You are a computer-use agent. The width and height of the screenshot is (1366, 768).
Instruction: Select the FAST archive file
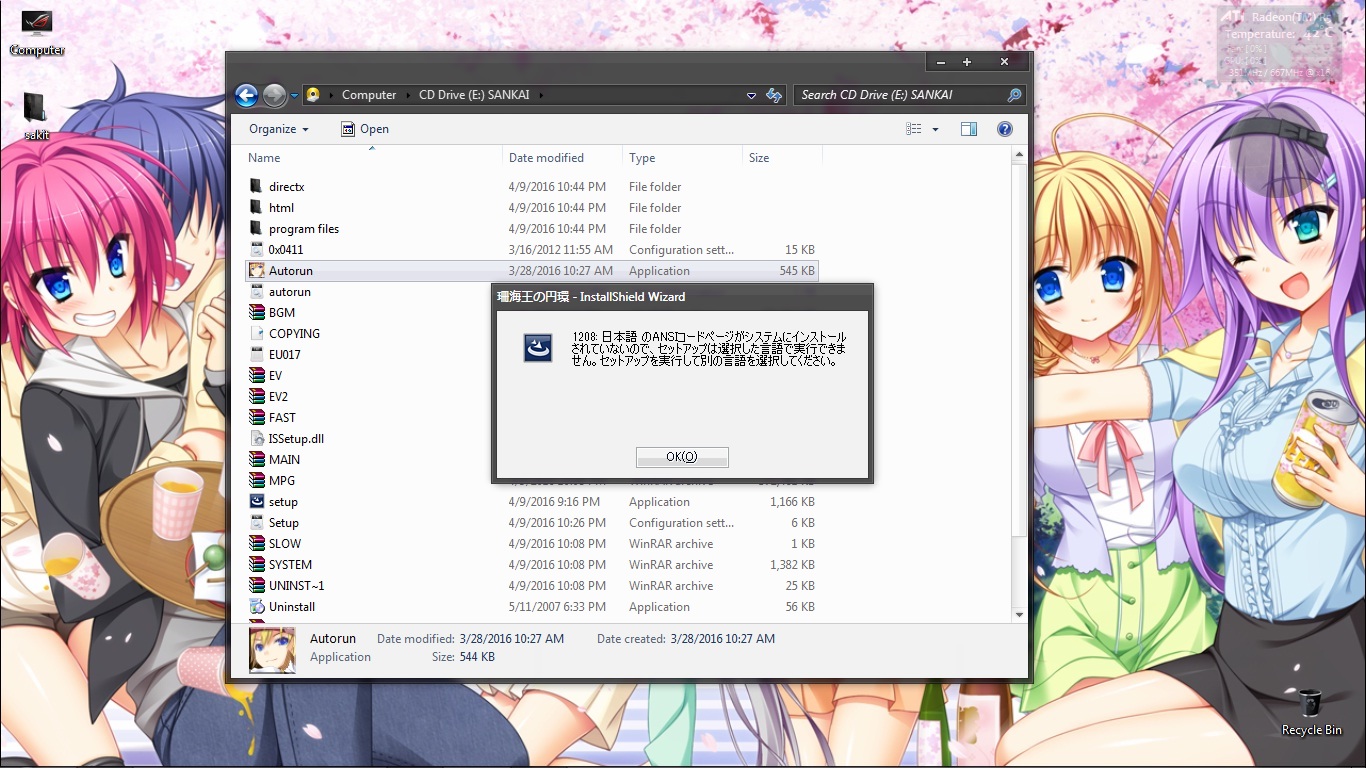click(x=282, y=418)
